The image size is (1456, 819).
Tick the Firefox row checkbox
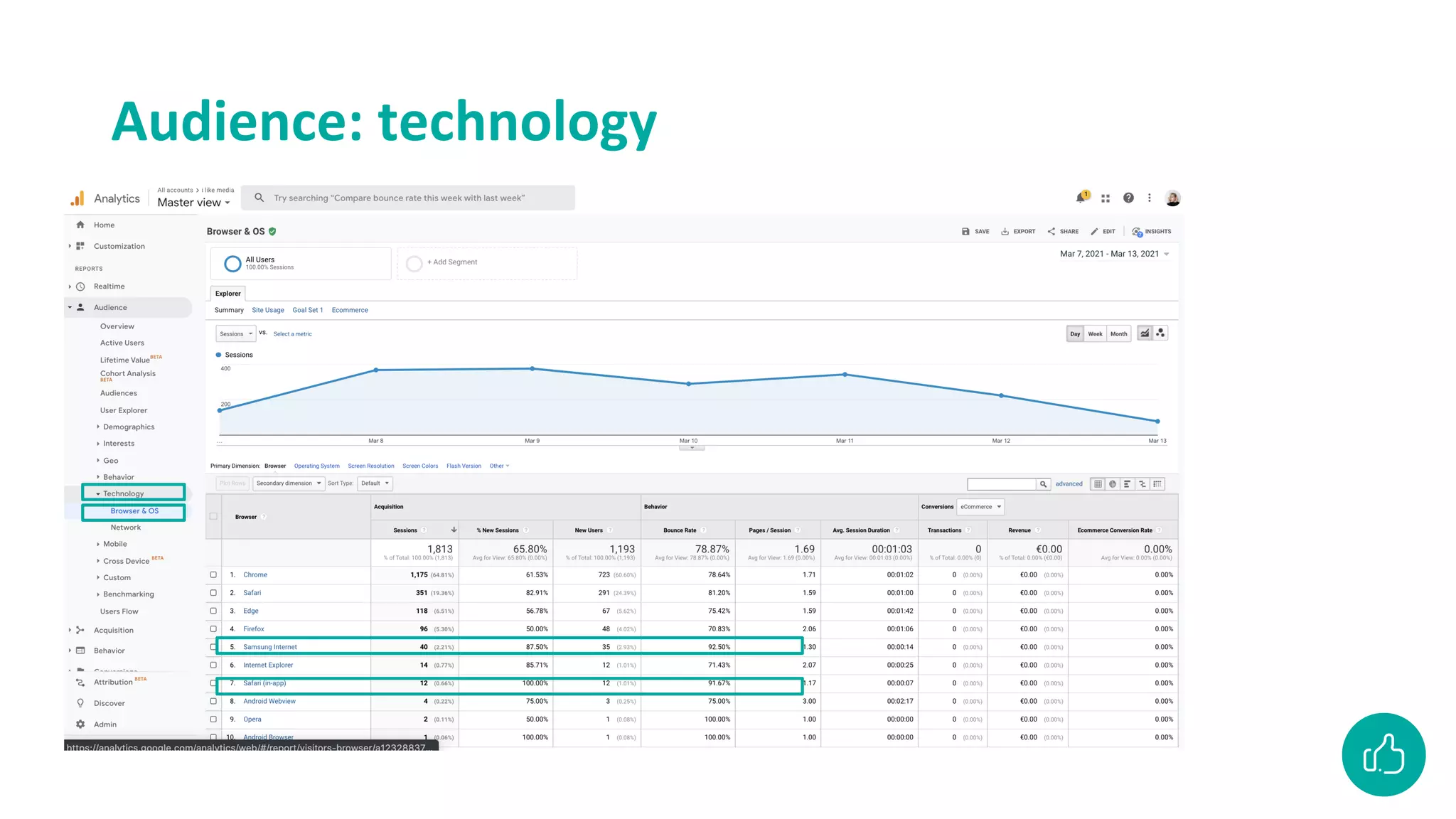tap(213, 628)
